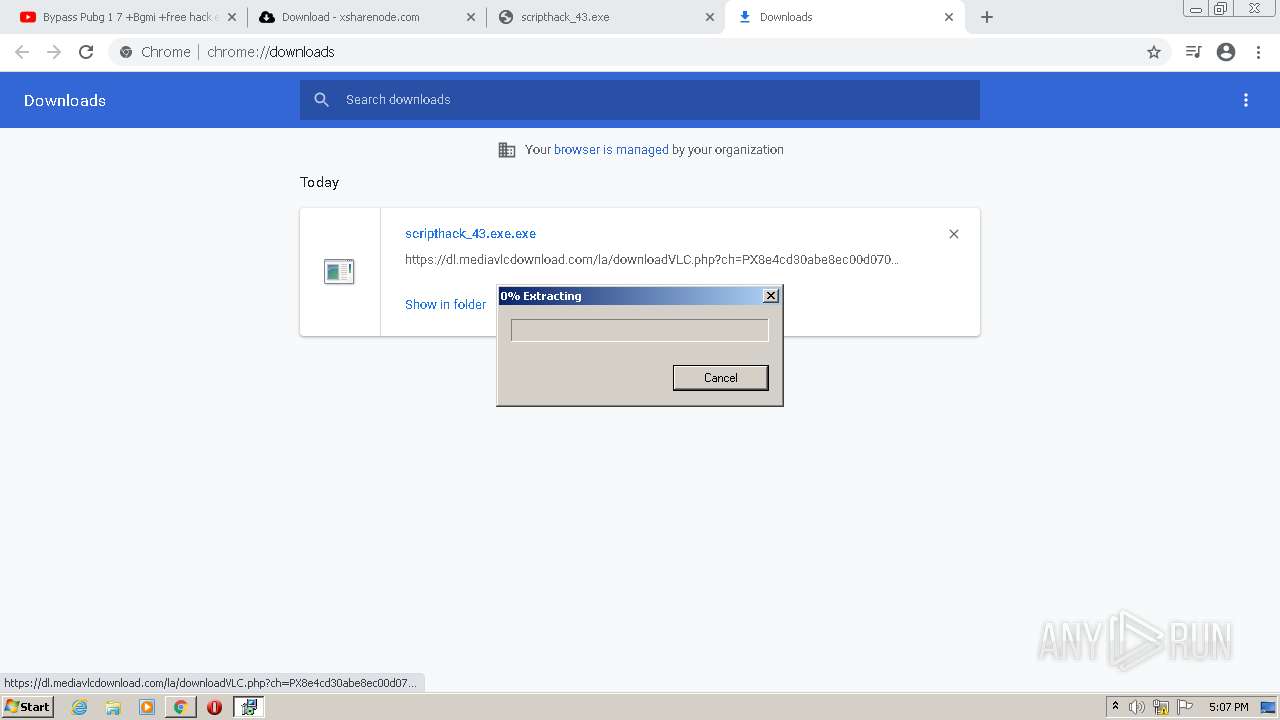1280x720 pixels.
Task: Open red Opera taskbar icon
Action: [214, 707]
